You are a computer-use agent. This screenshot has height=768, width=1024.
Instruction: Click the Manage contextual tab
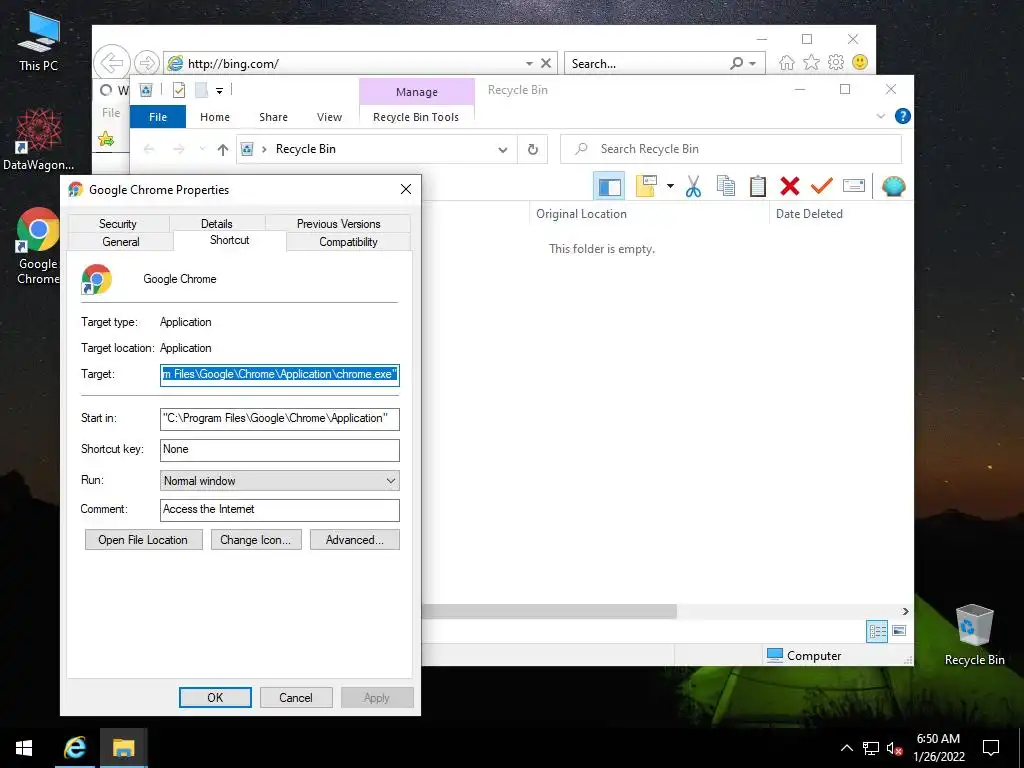(x=417, y=92)
